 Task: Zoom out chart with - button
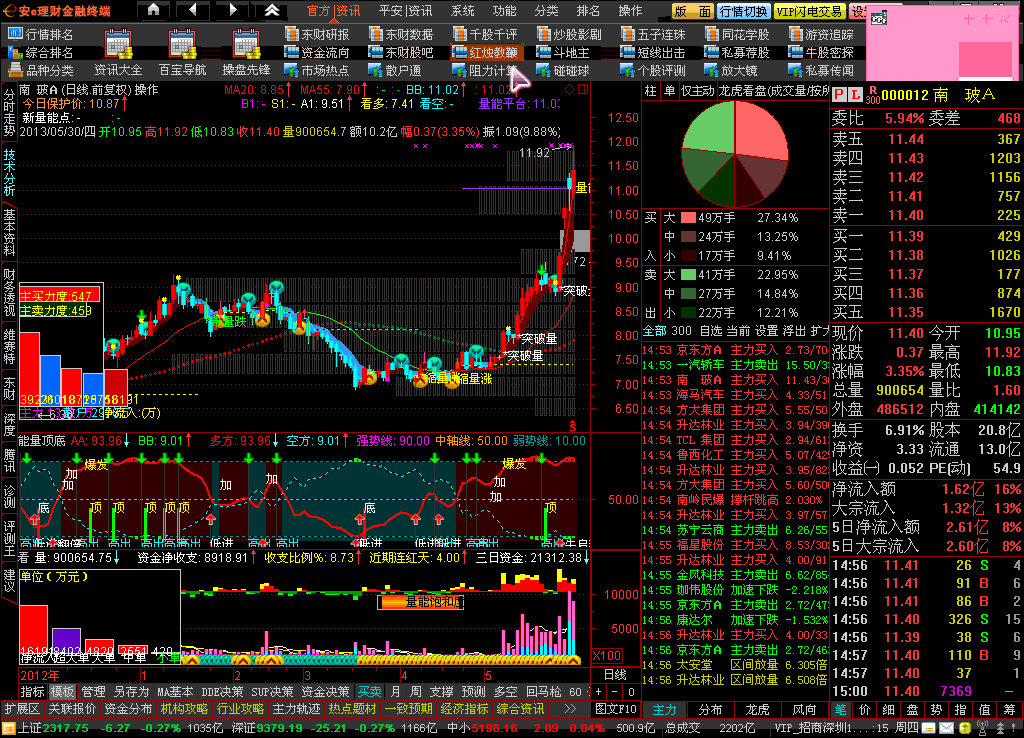pyautogui.click(x=615, y=692)
